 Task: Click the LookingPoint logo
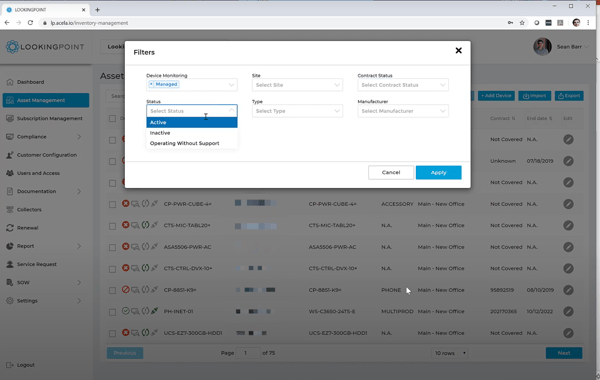(x=45, y=47)
